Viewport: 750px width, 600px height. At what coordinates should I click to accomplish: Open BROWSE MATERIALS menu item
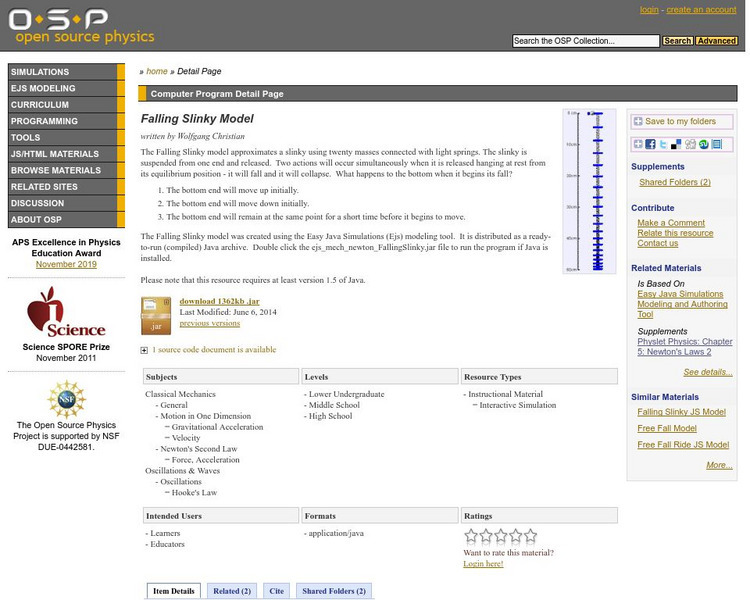pos(66,170)
